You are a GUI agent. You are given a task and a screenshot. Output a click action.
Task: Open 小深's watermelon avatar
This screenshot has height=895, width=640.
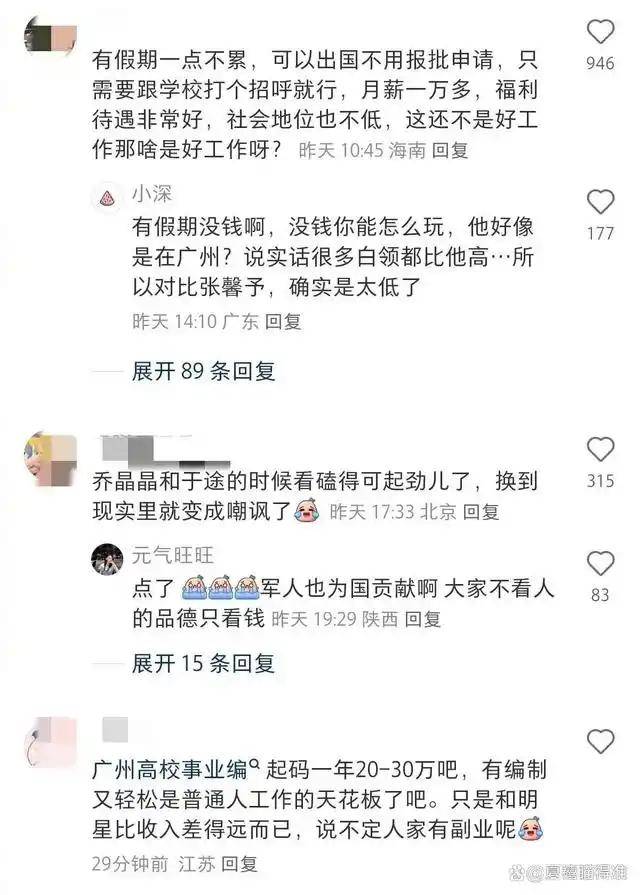(x=107, y=198)
